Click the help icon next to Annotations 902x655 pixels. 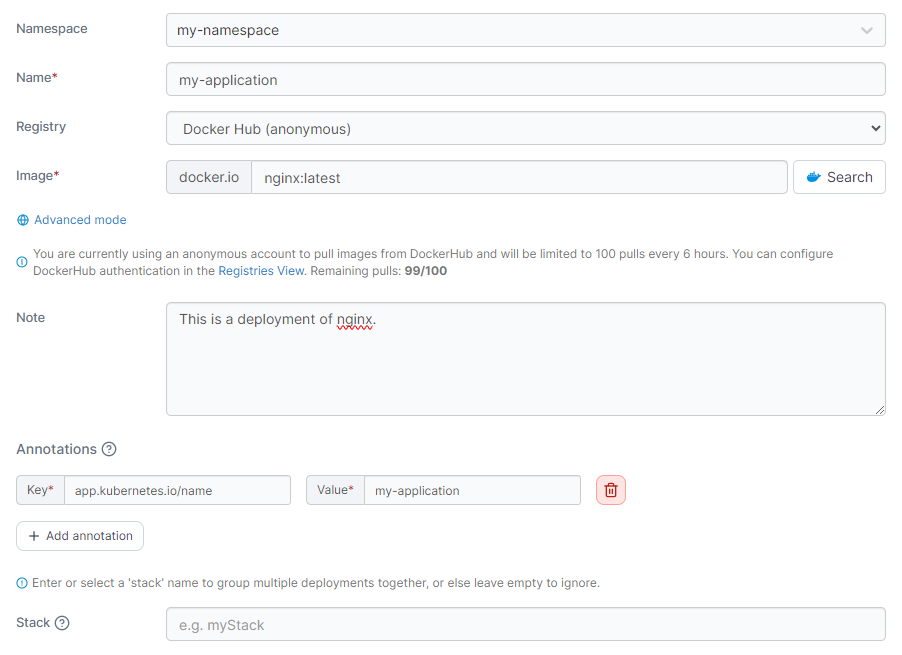[x=109, y=449]
